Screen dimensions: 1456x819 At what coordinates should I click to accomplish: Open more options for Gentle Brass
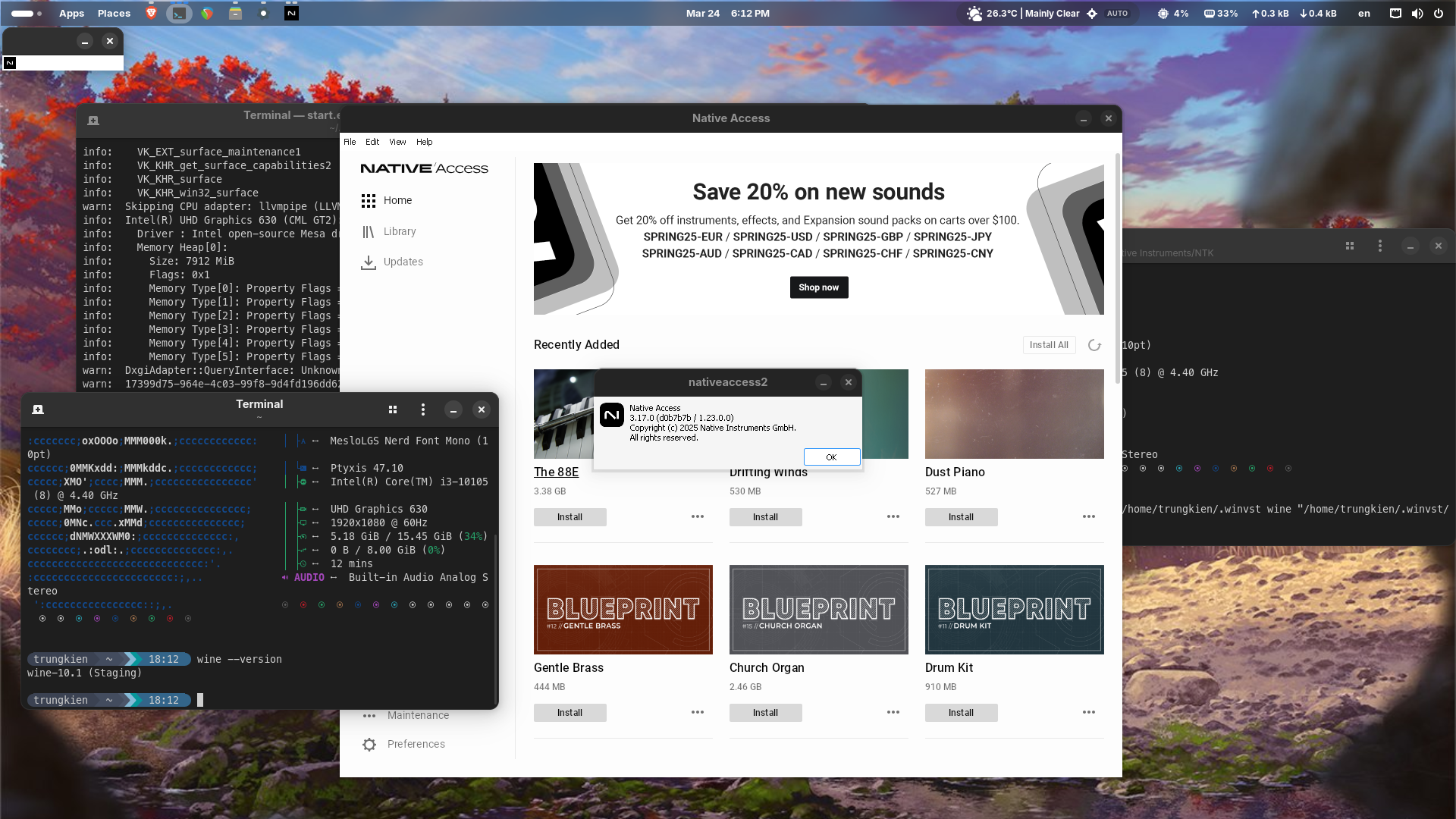(x=698, y=712)
